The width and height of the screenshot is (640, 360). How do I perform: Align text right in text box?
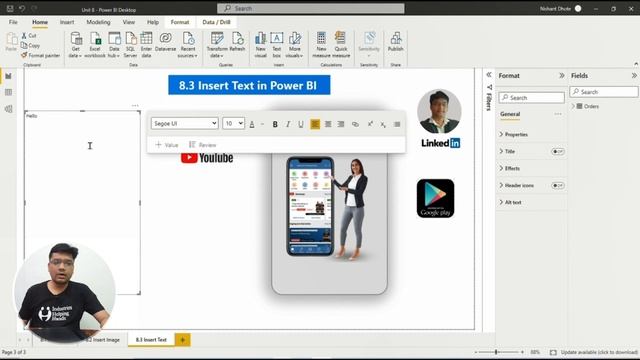point(341,124)
